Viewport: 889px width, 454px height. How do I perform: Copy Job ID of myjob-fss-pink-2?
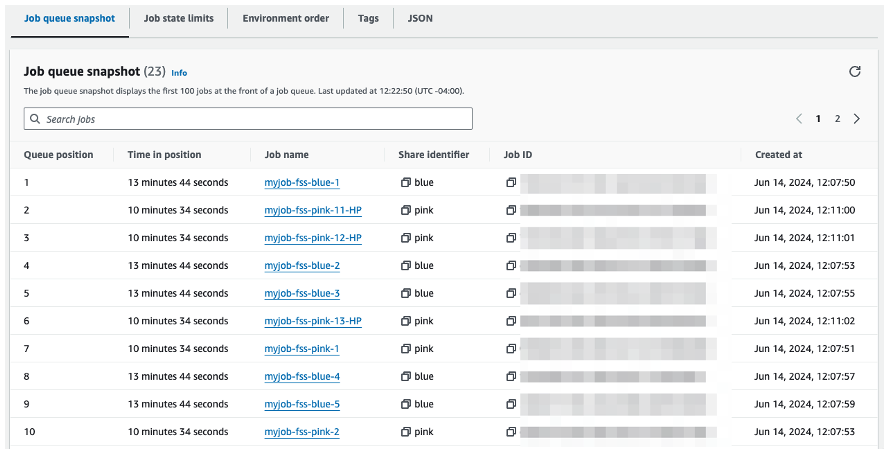511,432
